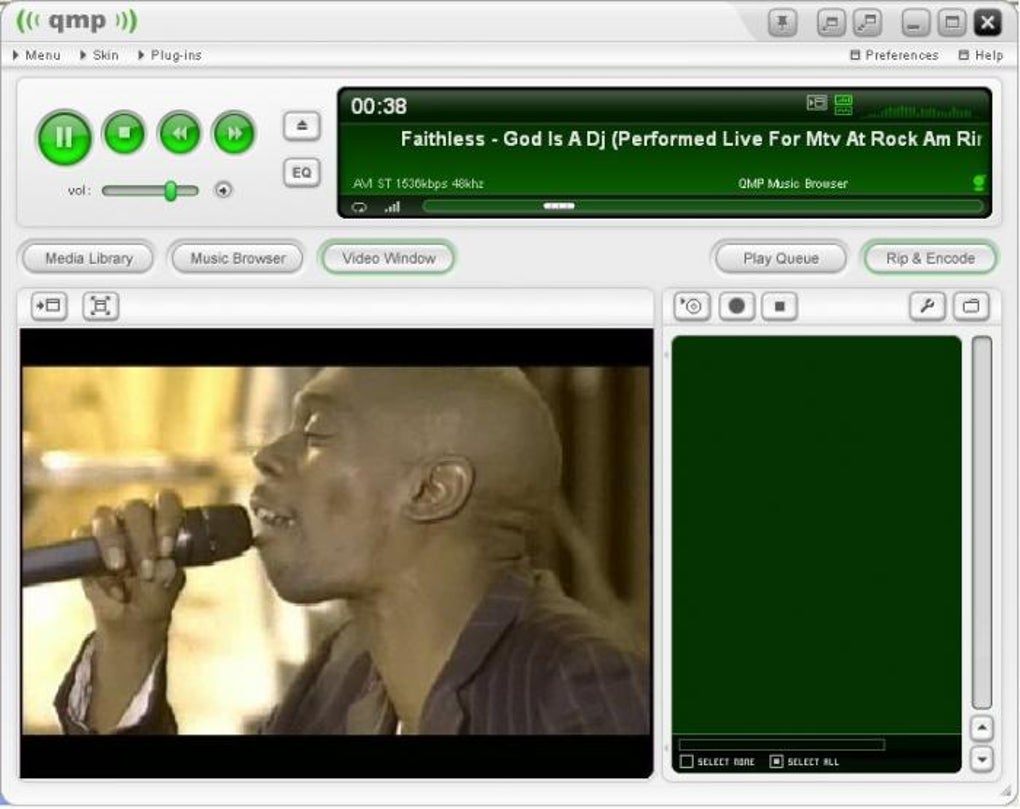This screenshot has height=809, width=1020.
Task: Click the volume slider handle
Action: point(170,191)
